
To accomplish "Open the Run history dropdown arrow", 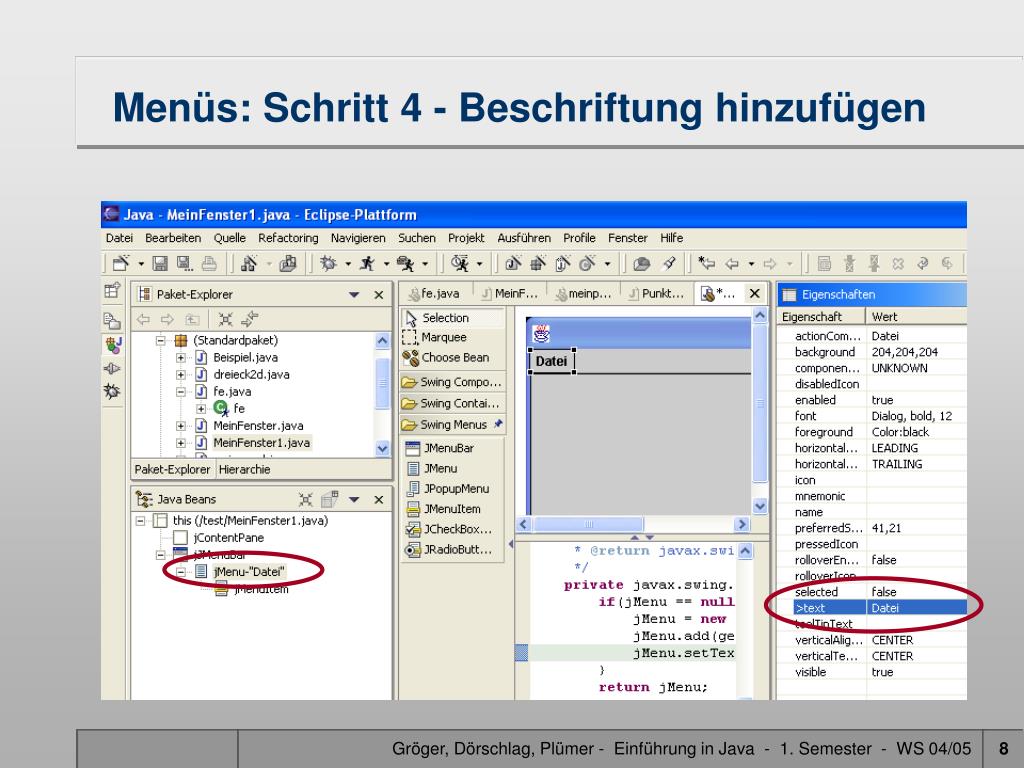I will [x=386, y=264].
